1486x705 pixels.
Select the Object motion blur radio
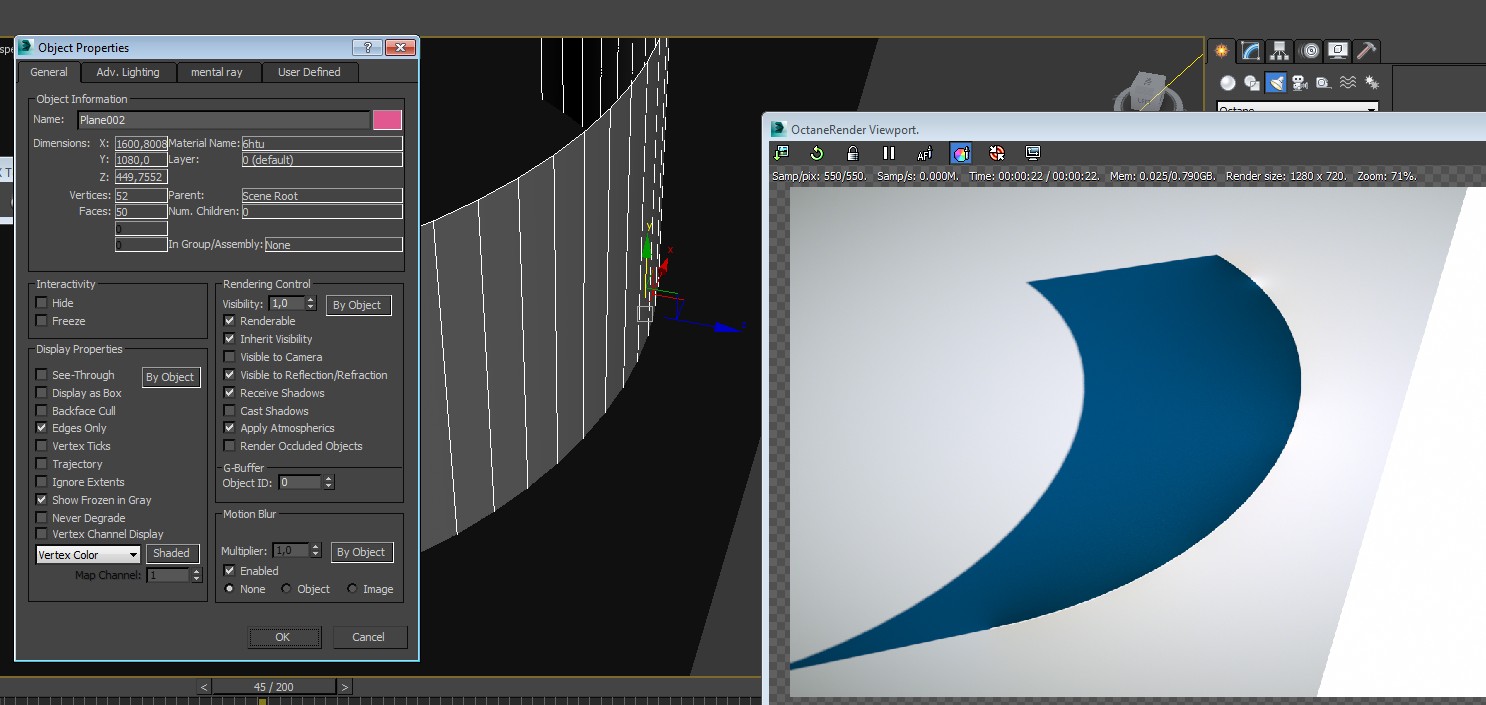287,589
